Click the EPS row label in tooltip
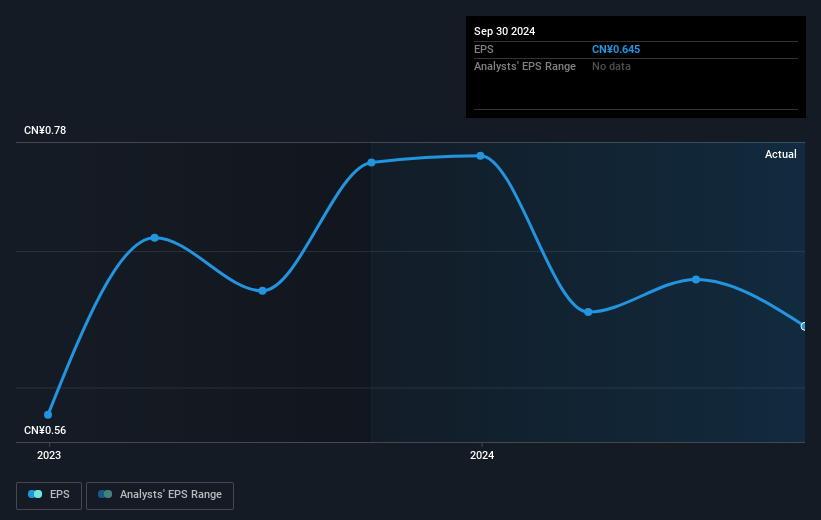 click(484, 49)
